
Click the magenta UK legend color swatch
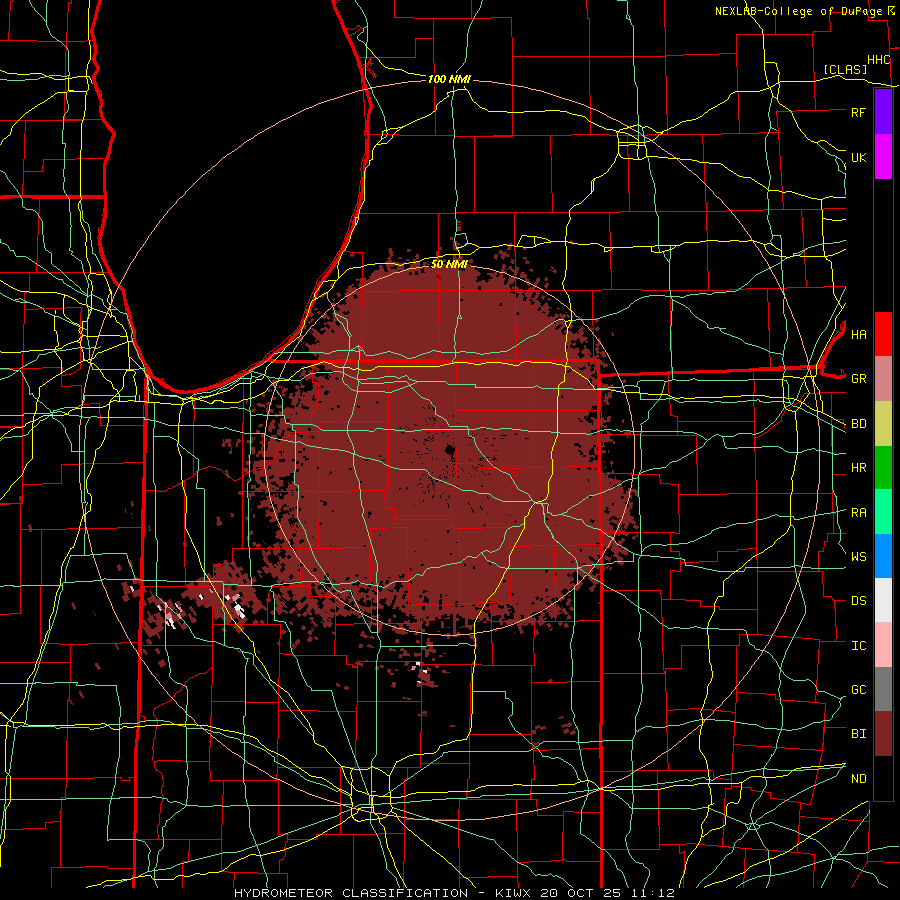pos(883,157)
